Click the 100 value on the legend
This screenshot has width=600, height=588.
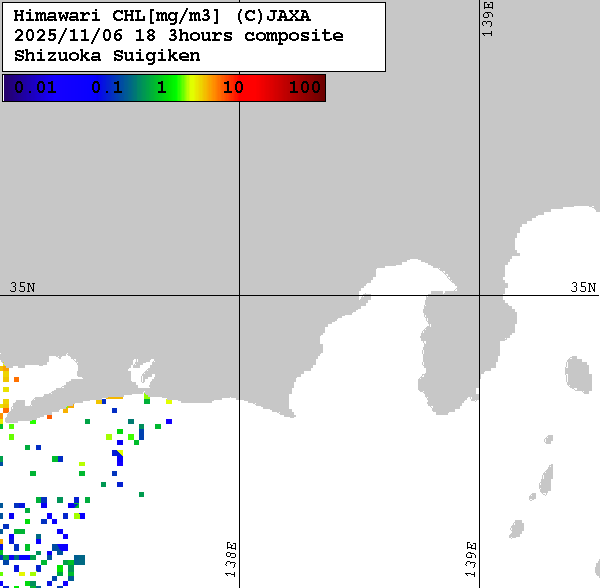point(304,88)
